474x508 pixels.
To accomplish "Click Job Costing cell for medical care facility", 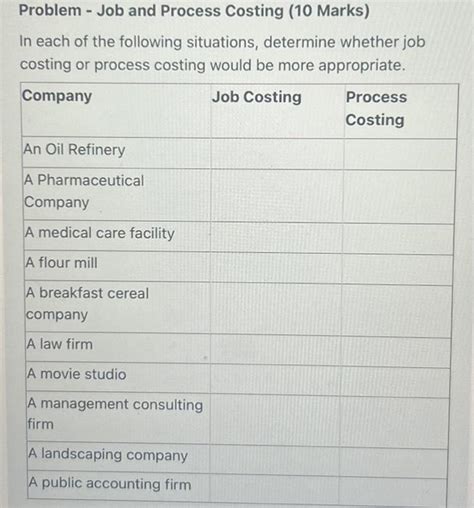I will tap(276, 237).
